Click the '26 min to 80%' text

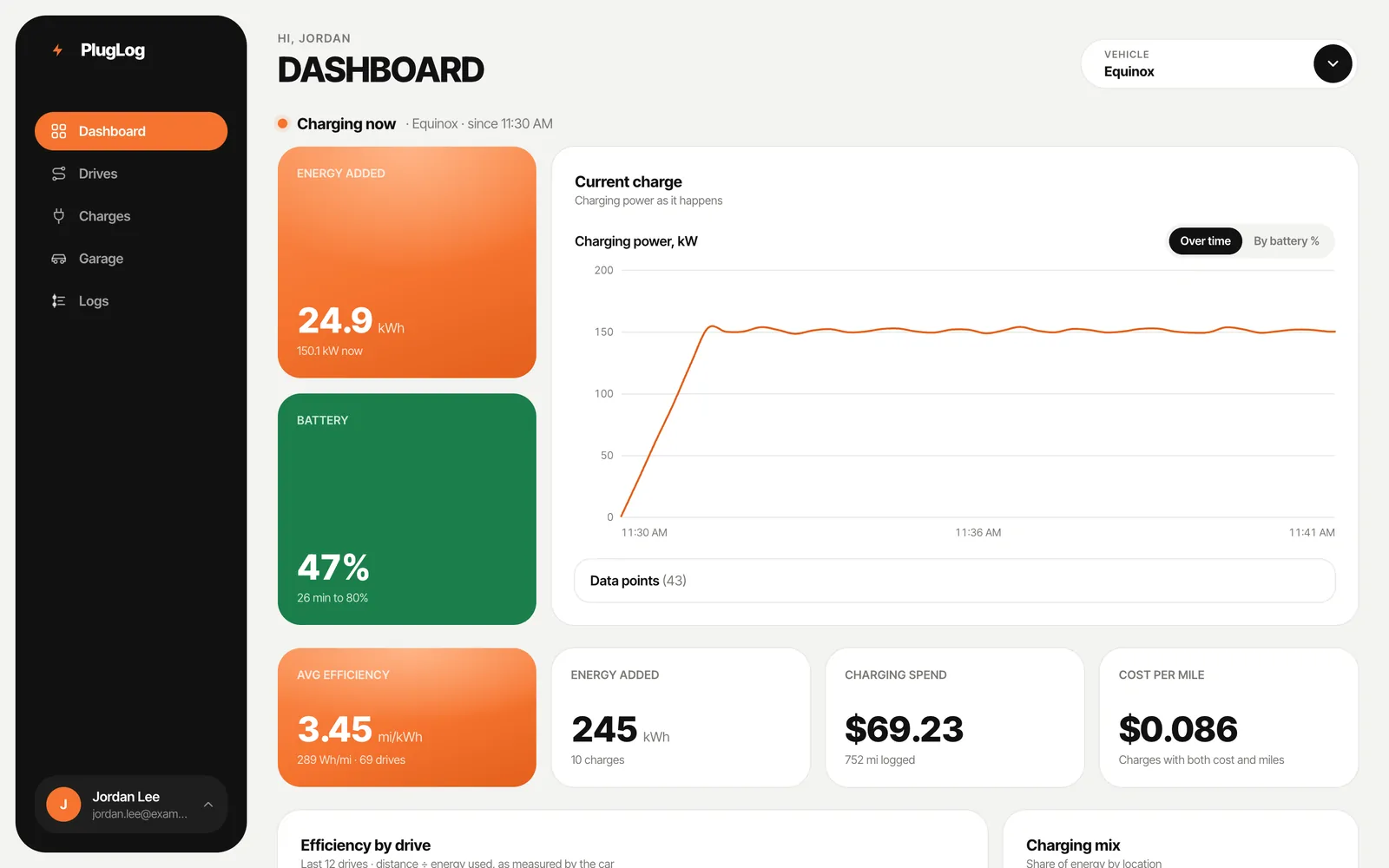coord(332,598)
